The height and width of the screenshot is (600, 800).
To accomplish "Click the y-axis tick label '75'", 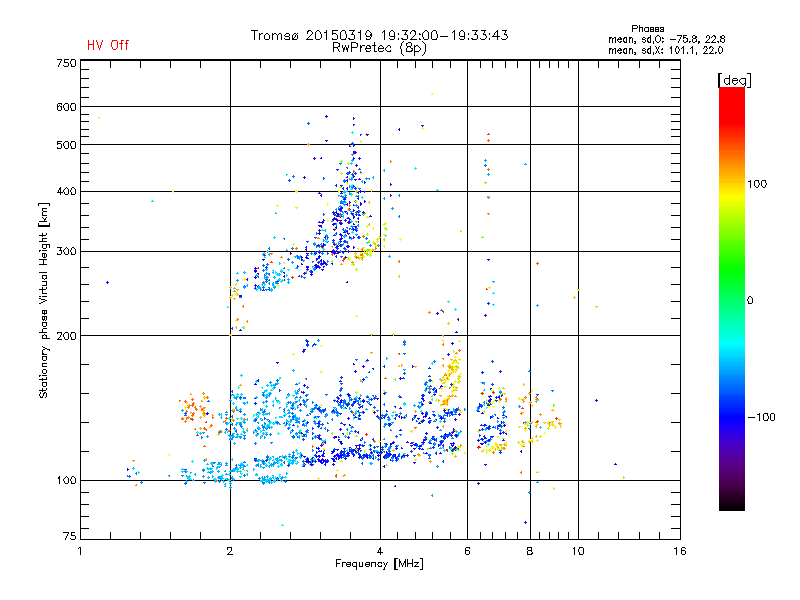I will click(x=70, y=536).
